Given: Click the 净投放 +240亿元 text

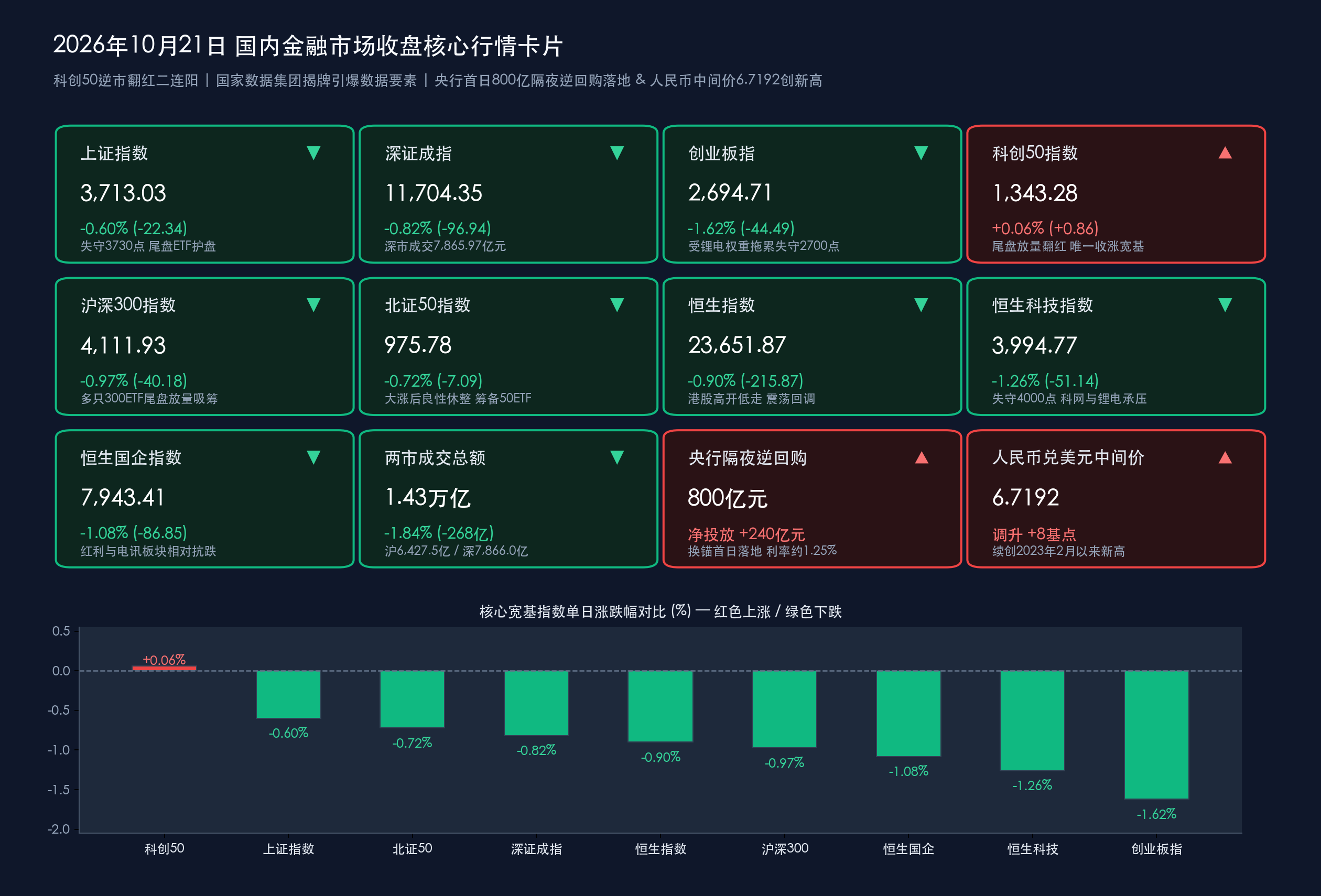Looking at the screenshot, I should (x=746, y=534).
